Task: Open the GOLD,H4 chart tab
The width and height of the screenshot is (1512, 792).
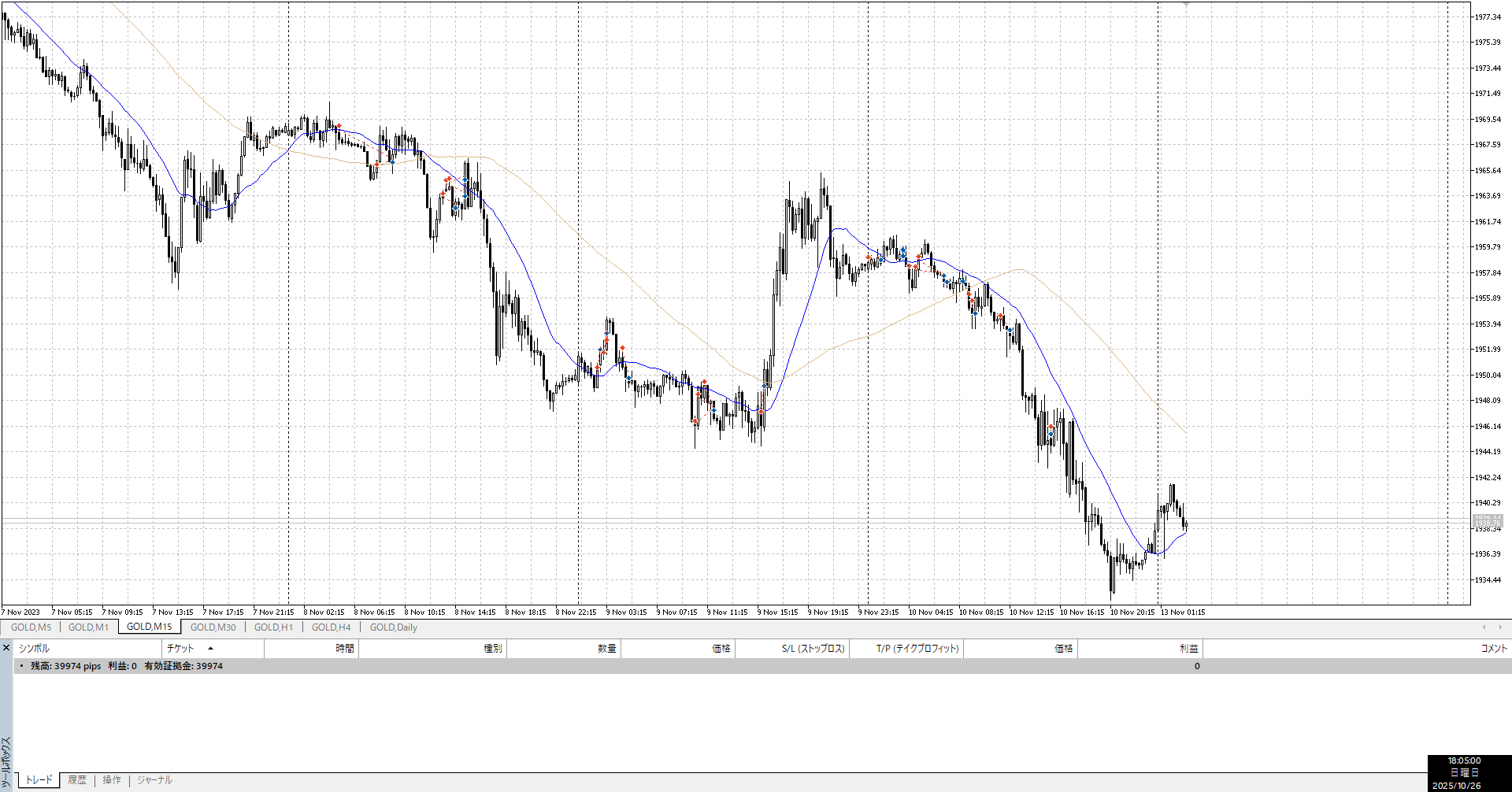Action: [x=331, y=627]
